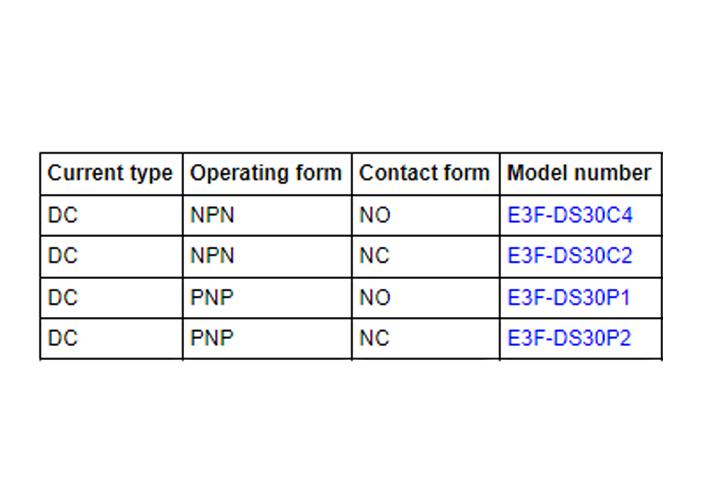Follow the E3F-DS30P1 model link

pos(569,297)
